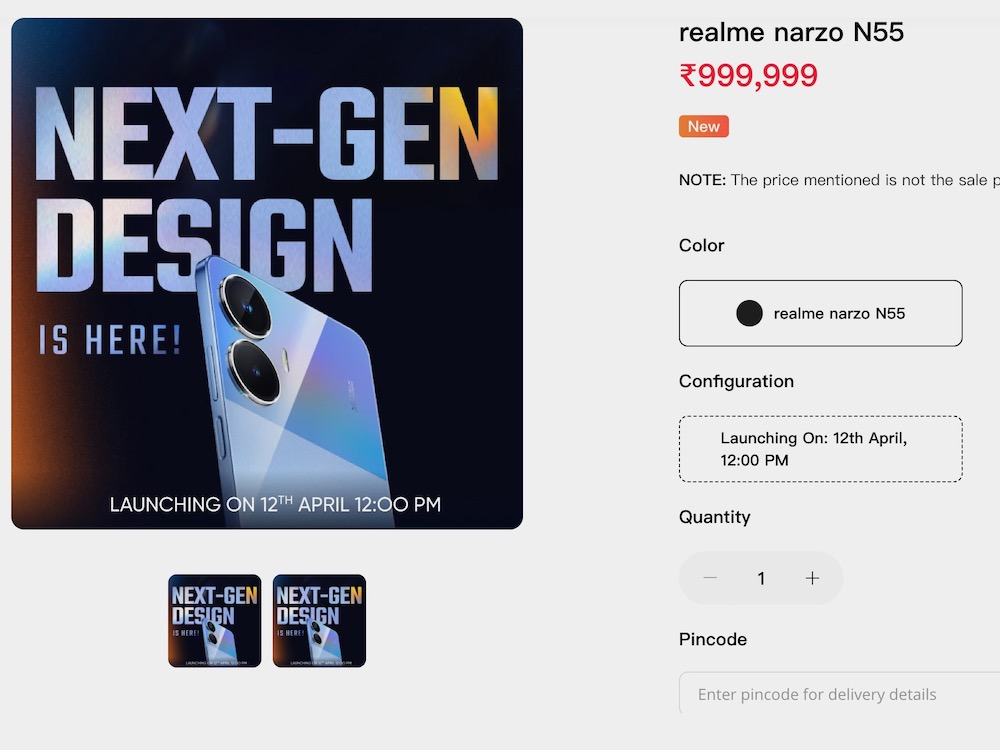Screen dimensions: 1000x750
Task: Open the second product thumbnail image
Action: point(320,621)
